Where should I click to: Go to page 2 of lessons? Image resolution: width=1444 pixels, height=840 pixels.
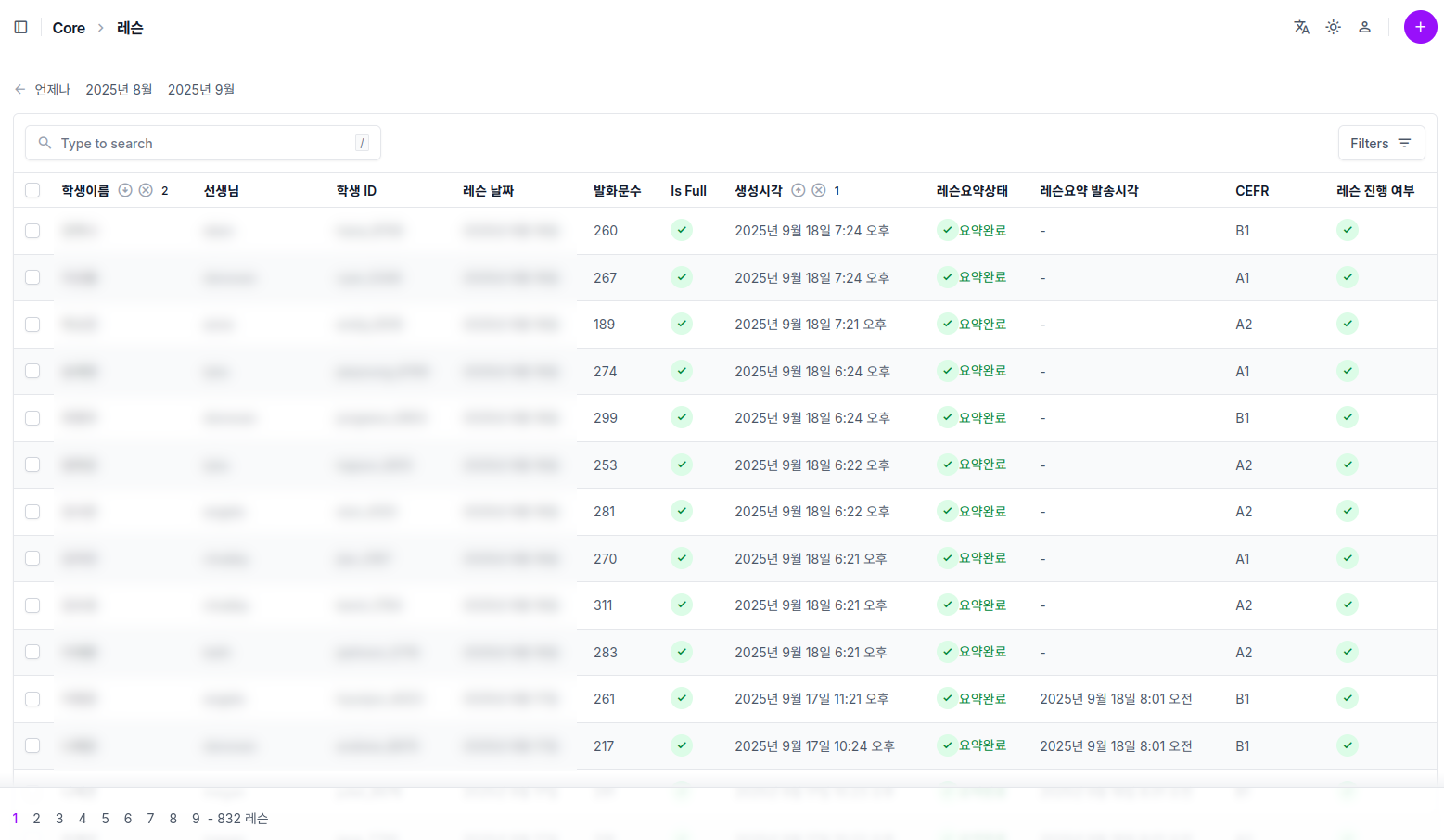point(36,819)
